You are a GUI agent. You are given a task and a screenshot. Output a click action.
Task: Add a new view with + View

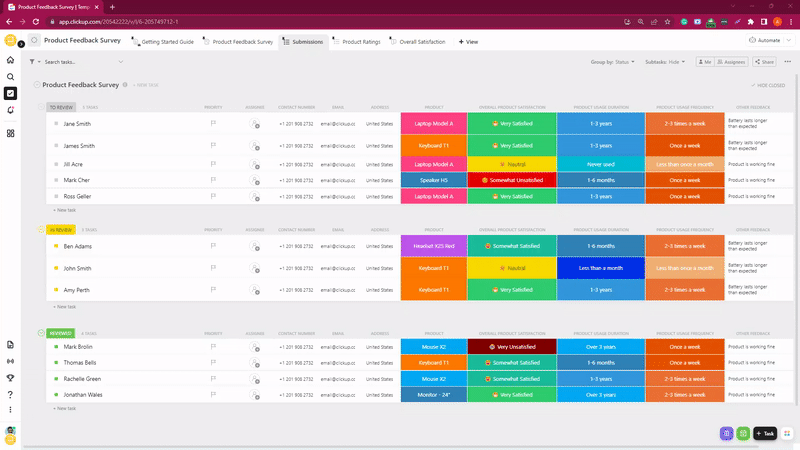468,42
